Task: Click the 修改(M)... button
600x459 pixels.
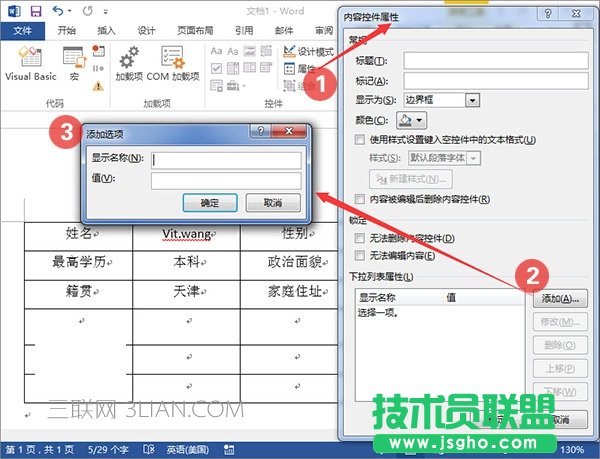Action: [560, 322]
